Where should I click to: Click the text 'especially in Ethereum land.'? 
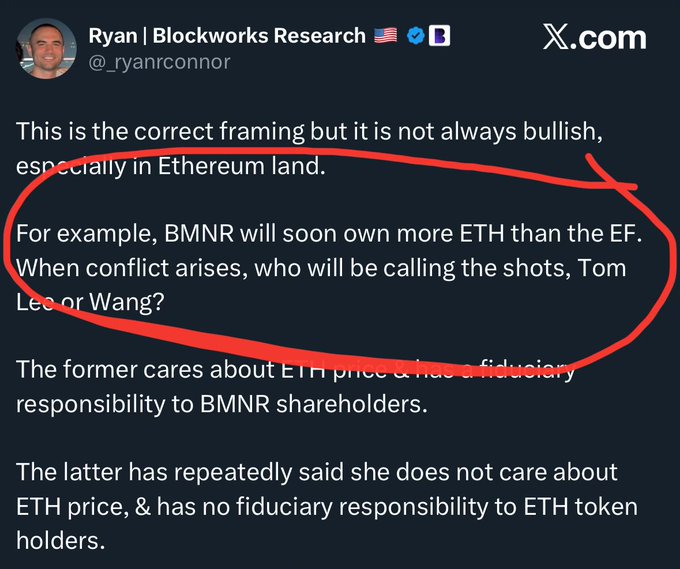pos(170,166)
